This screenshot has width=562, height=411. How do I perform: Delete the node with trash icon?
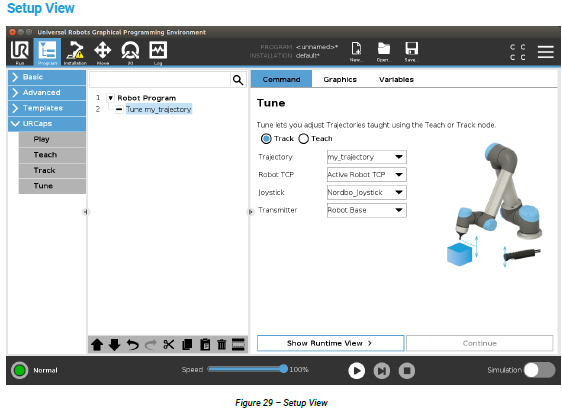pos(222,345)
